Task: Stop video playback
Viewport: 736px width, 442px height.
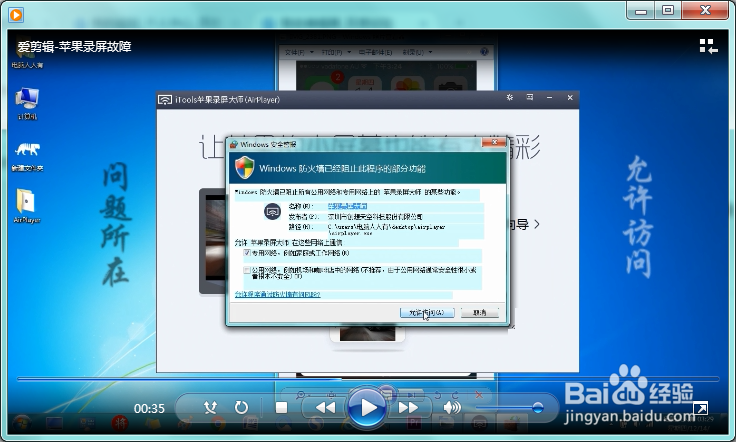Action: (x=281, y=407)
